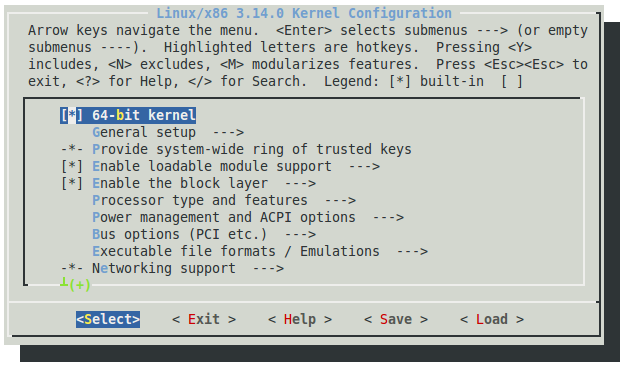Expand Executable file formats / Emulations arrow
This screenshot has width=626, height=368.
(x=412, y=251)
